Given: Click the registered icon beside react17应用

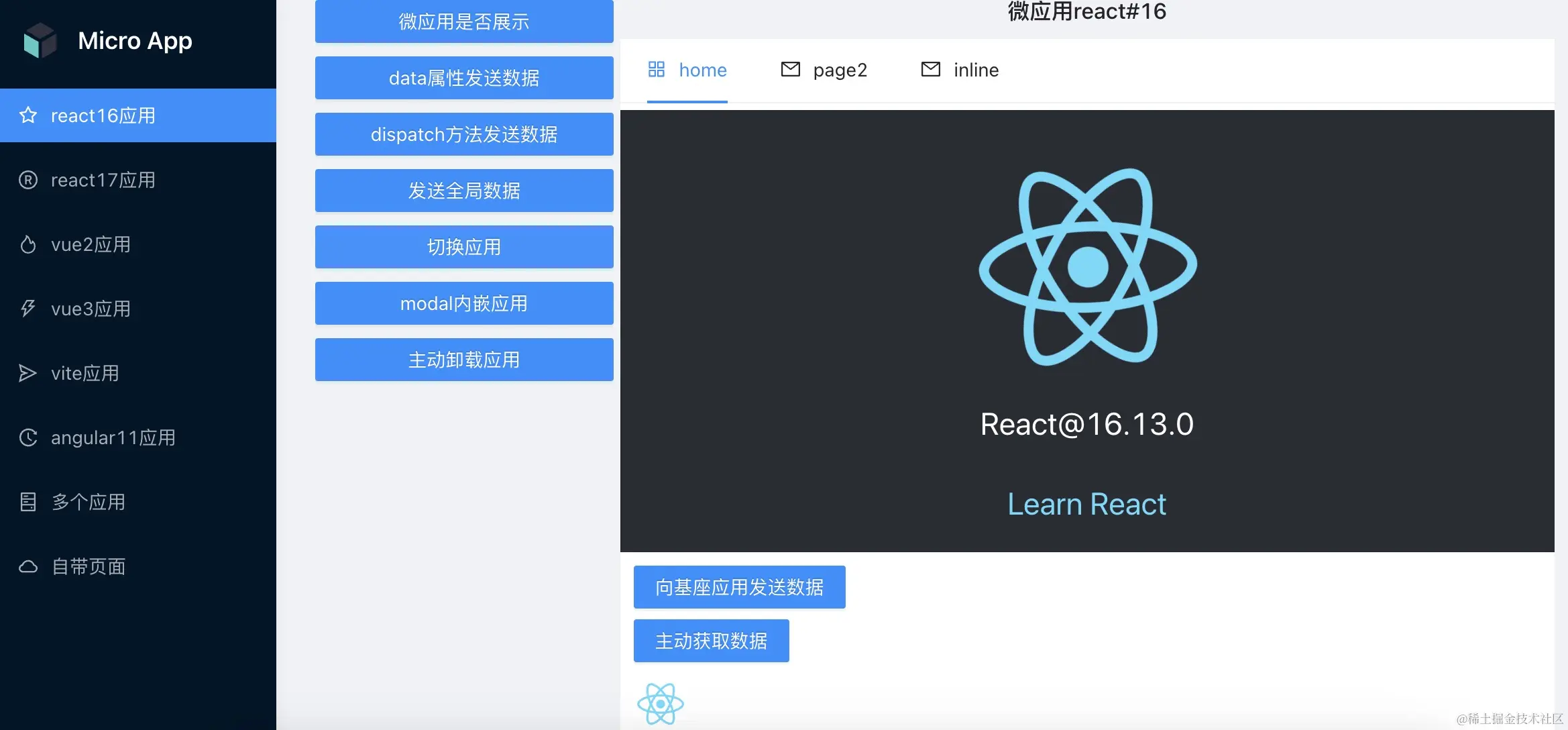Looking at the screenshot, I should (x=28, y=180).
